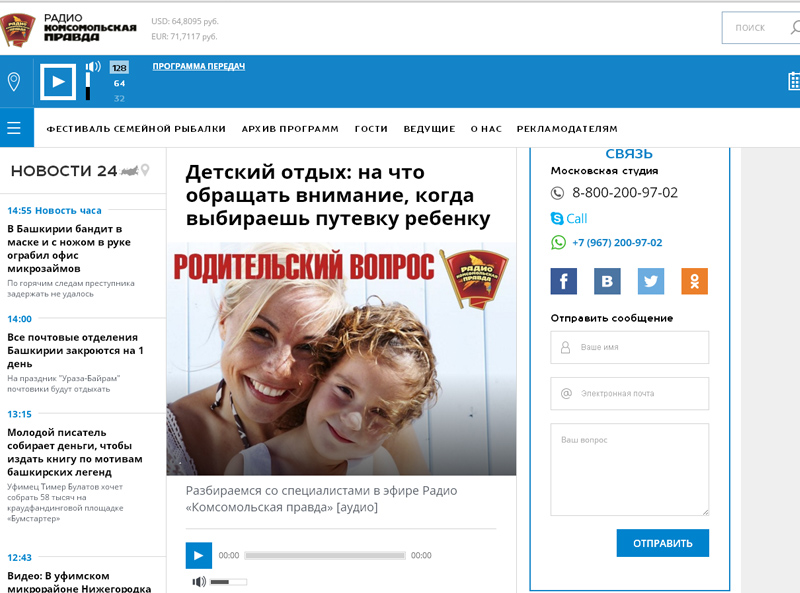The height and width of the screenshot is (593, 800).
Task: Open the Гости section
Action: pos(371,129)
